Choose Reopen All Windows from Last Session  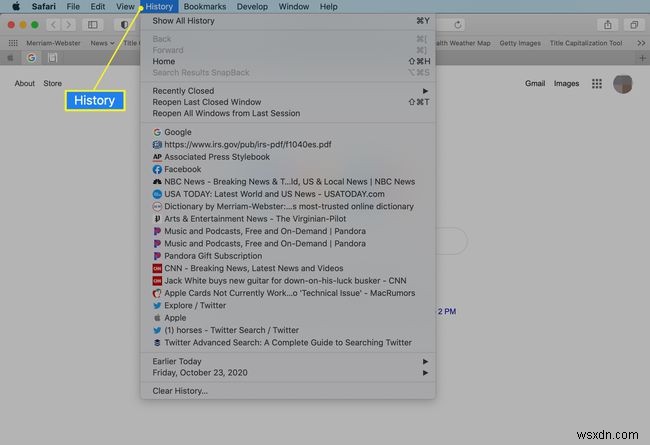pyautogui.click(x=288, y=113)
